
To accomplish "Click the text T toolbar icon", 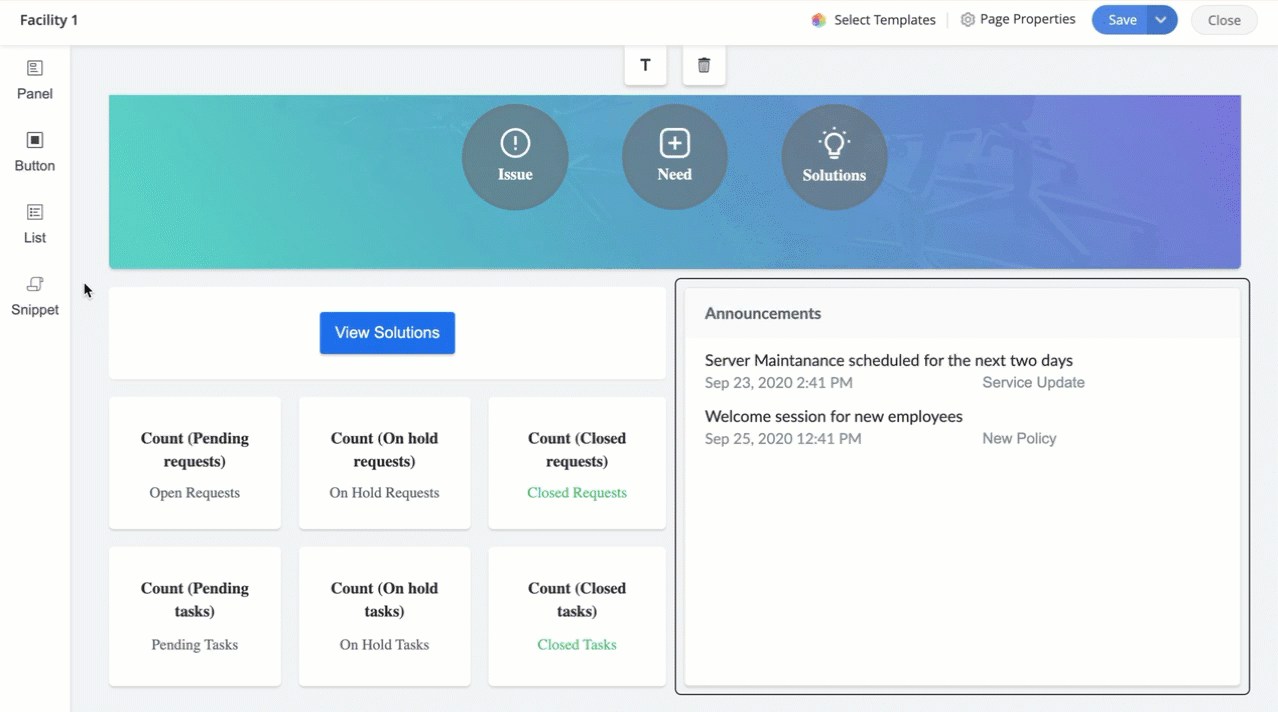I will (x=645, y=66).
